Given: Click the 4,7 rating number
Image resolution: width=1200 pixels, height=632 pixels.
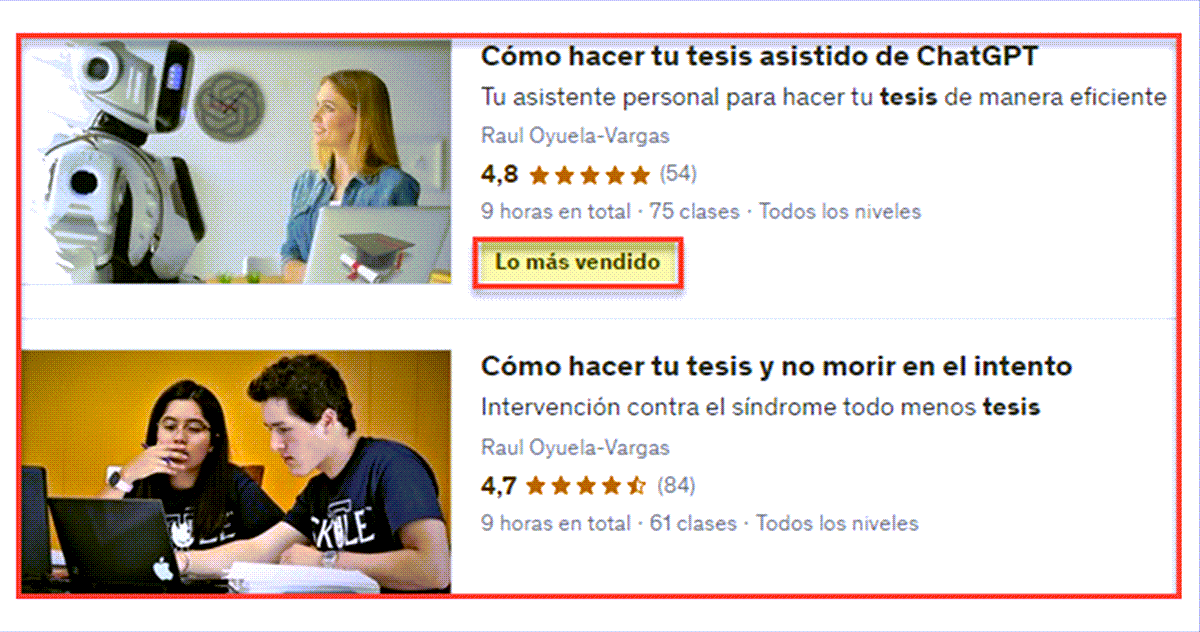Looking at the screenshot, I should click(x=498, y=487).
